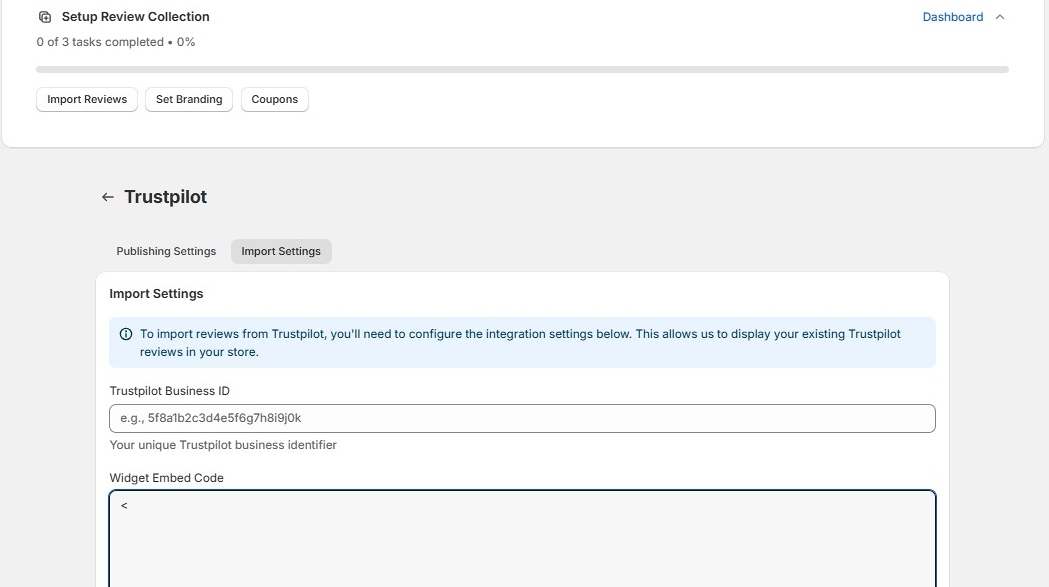Screen dimensions: 1049x587
Task: Switch to the Publishing Settings tab
Action: coord(166,251)
